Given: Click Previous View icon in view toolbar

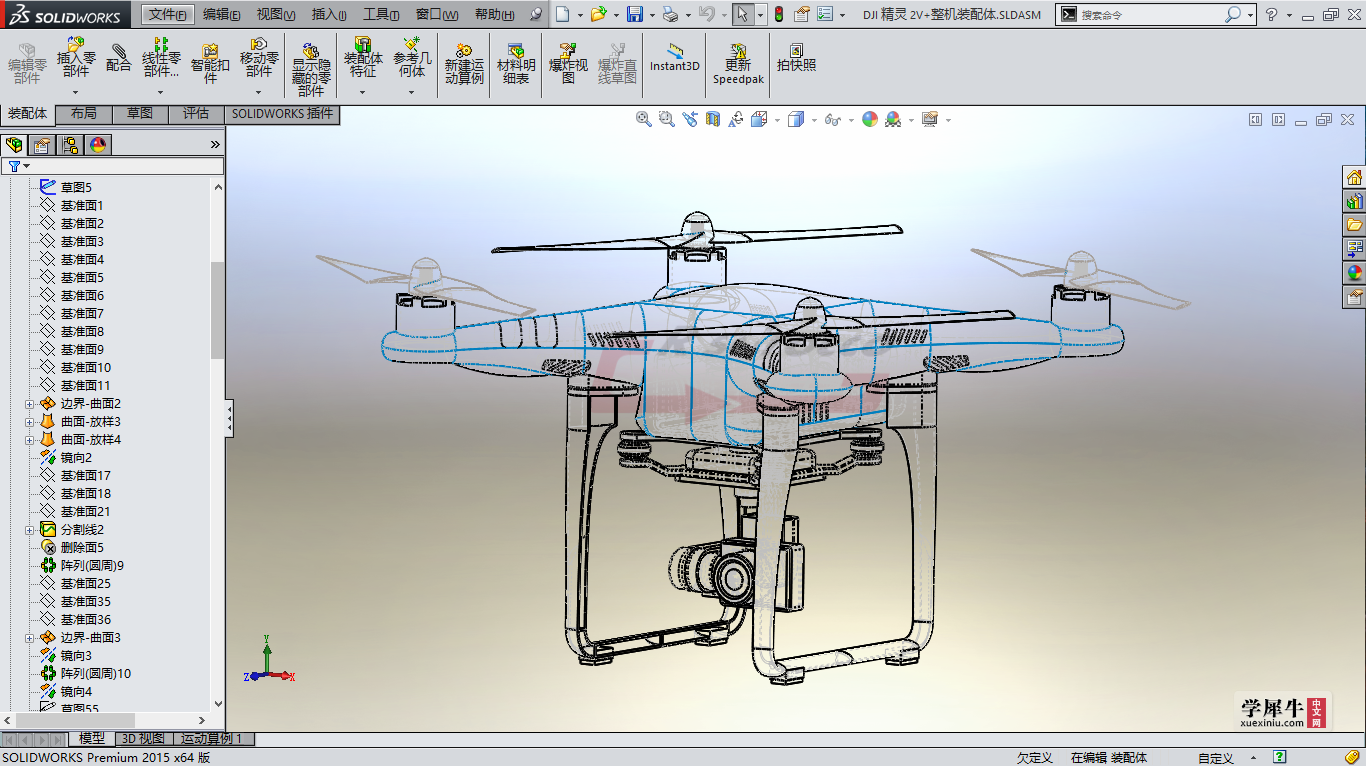Looking at the screenshot, I should click(690, 119).
